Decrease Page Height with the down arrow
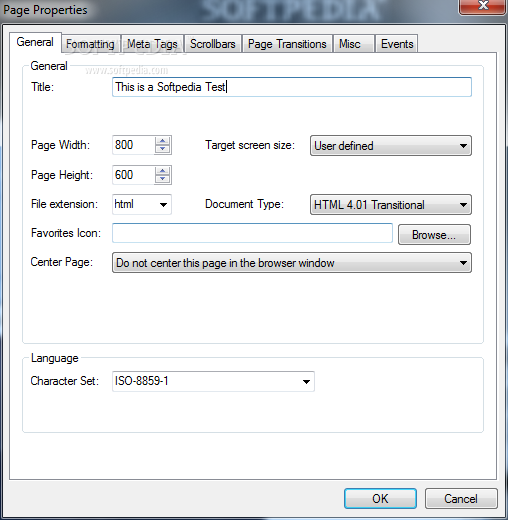The image size is (508, 520). (x=163, y=179)
